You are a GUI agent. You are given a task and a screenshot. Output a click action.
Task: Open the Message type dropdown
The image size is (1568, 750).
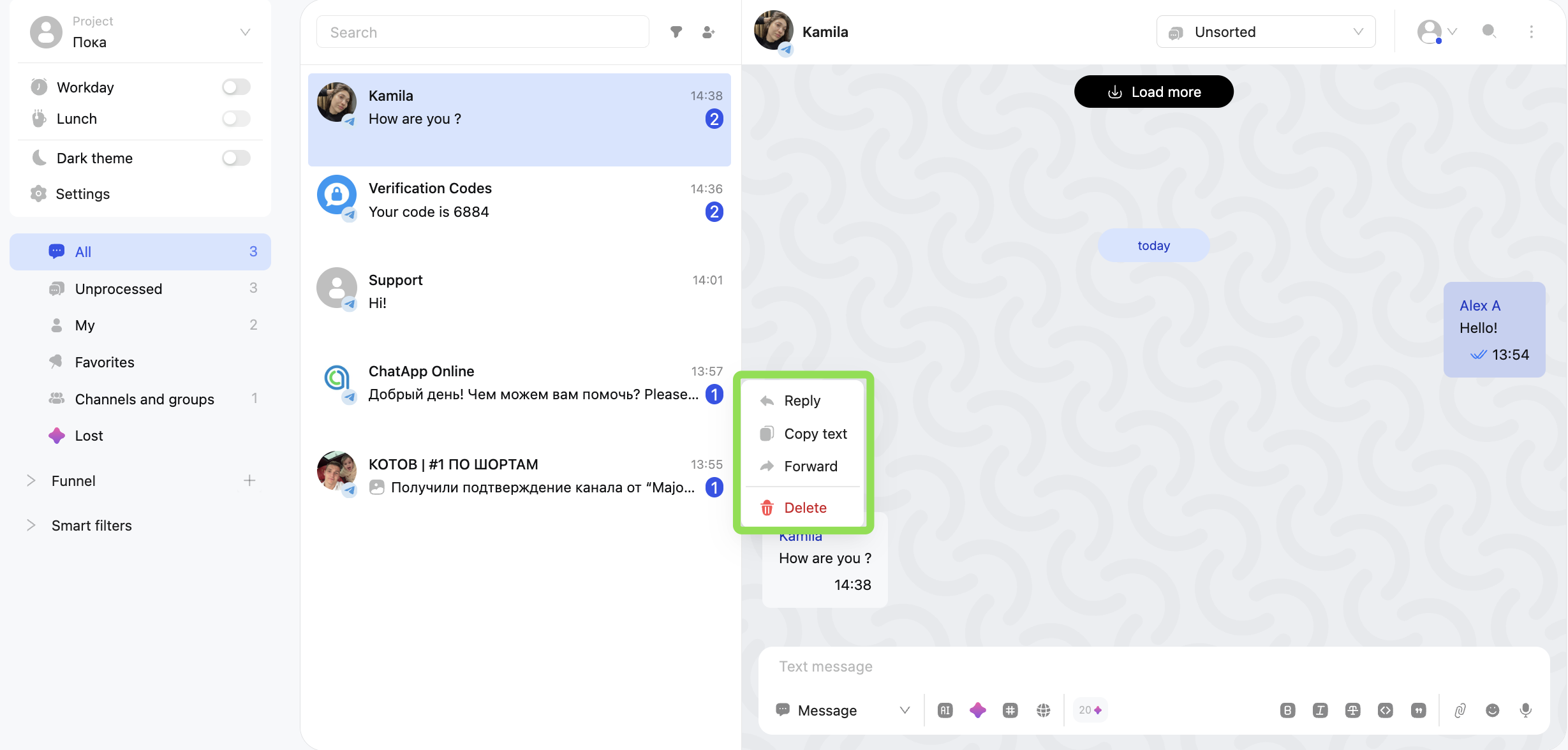pyautogui.click(x=842, y=710)
